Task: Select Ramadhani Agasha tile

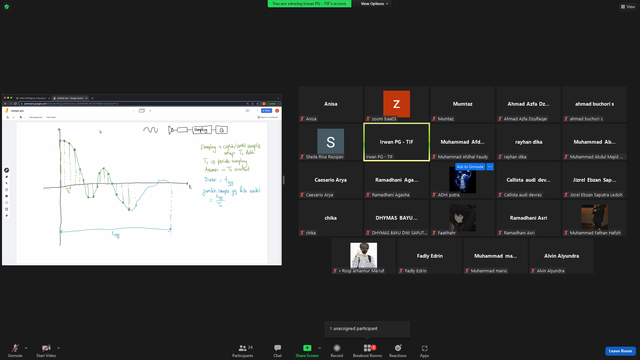Action: 396,180
